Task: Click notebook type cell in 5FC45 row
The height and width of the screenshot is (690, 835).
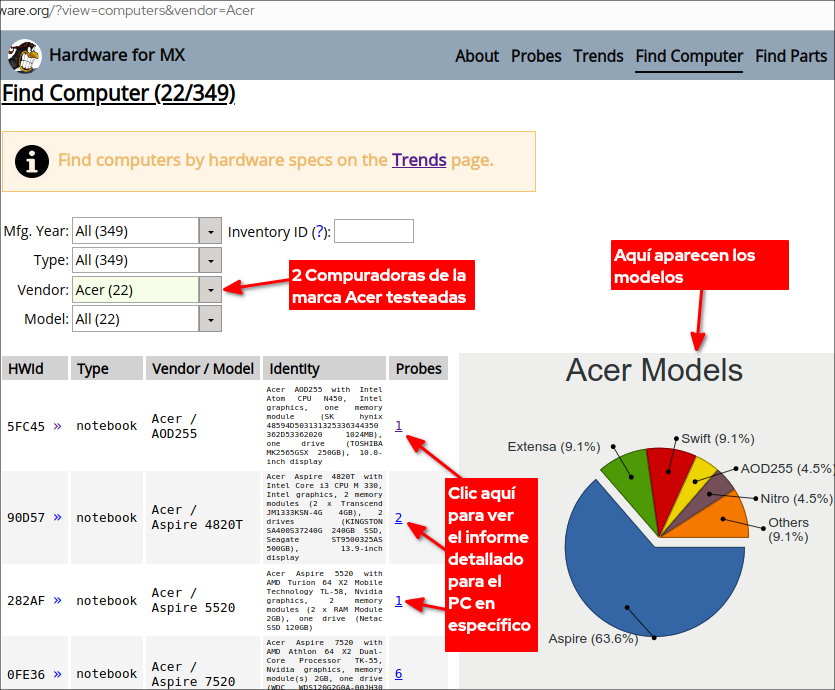Action: coord(107,426)
